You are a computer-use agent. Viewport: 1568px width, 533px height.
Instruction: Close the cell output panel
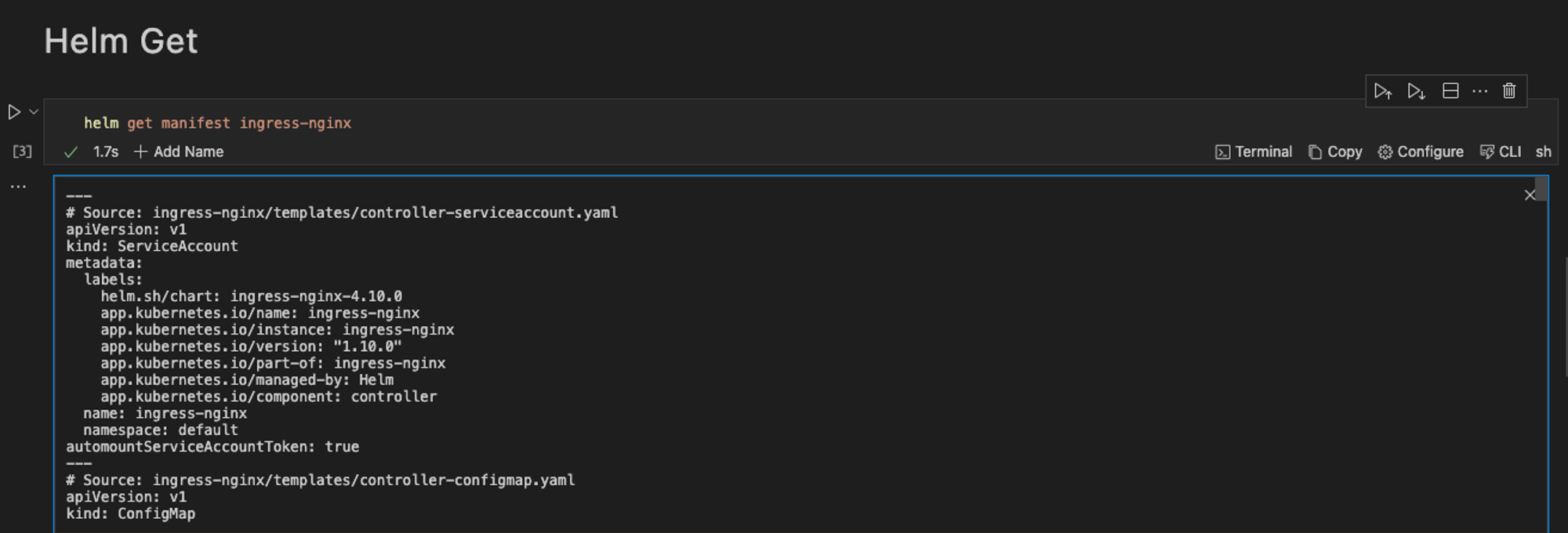tap(1530, 195)
